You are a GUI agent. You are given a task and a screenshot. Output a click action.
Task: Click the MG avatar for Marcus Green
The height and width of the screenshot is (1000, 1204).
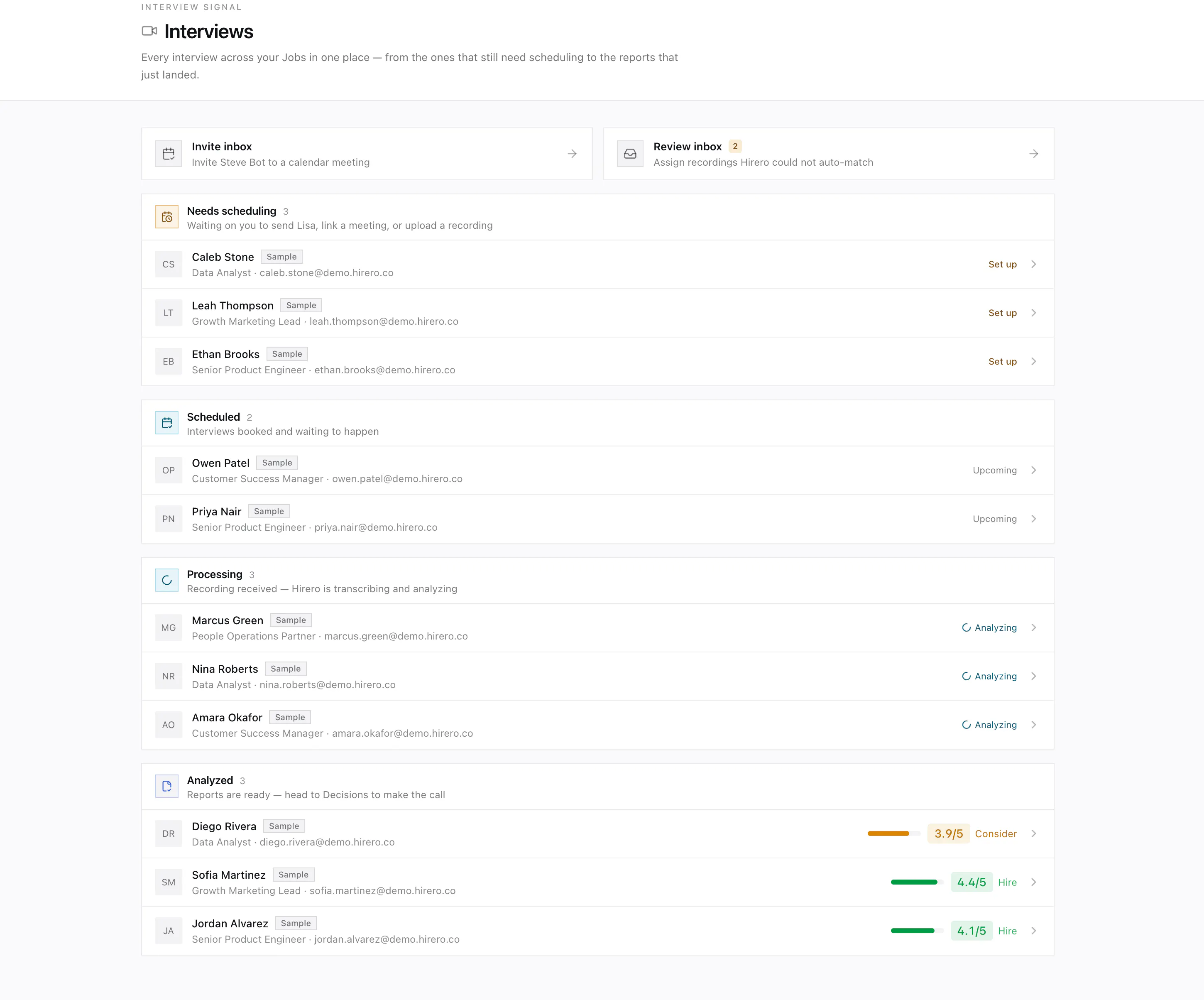click(169, 628)
